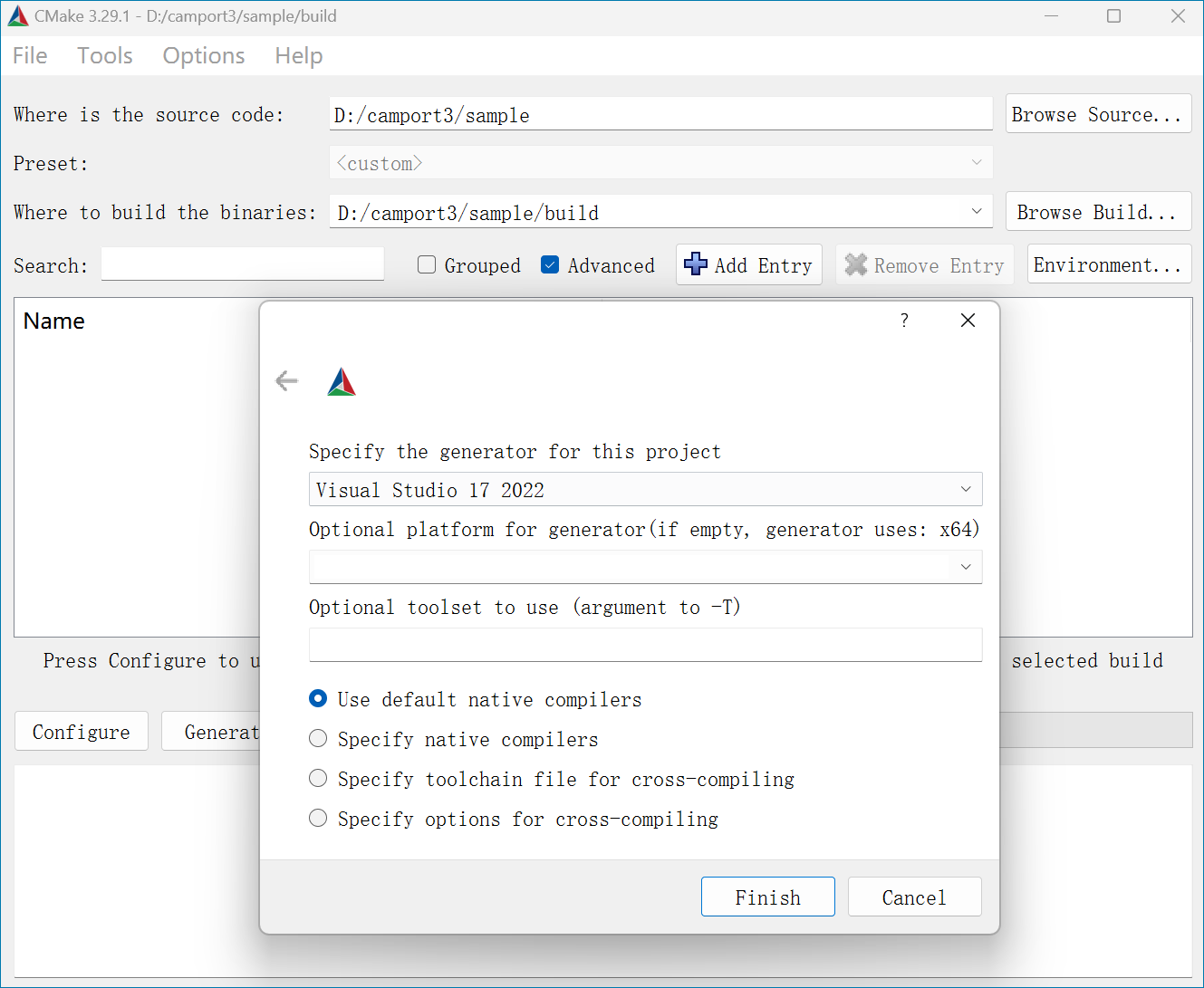This screenshot has width=1204, height=988.
Task: Choose Specify options for cross-compiling
Action: click(318, 818)
